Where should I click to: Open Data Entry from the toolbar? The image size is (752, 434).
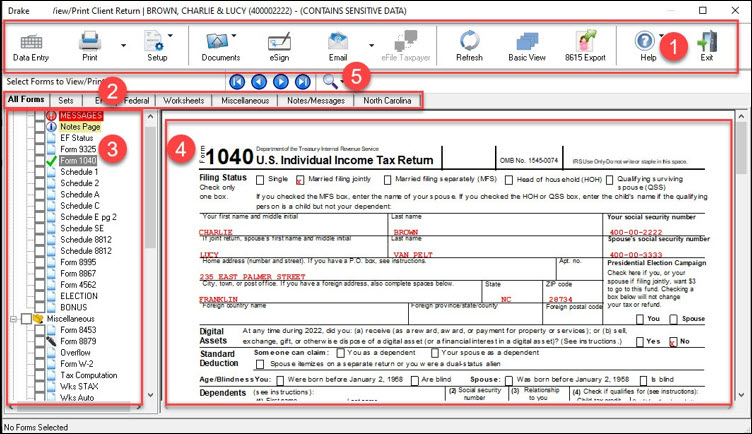[31, 47]
